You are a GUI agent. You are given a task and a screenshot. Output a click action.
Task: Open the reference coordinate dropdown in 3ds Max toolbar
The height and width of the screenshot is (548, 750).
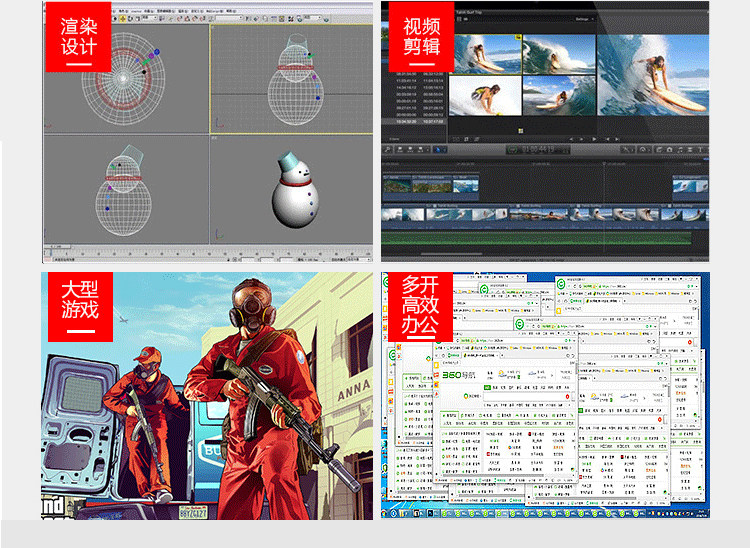(x=150, y=17)
